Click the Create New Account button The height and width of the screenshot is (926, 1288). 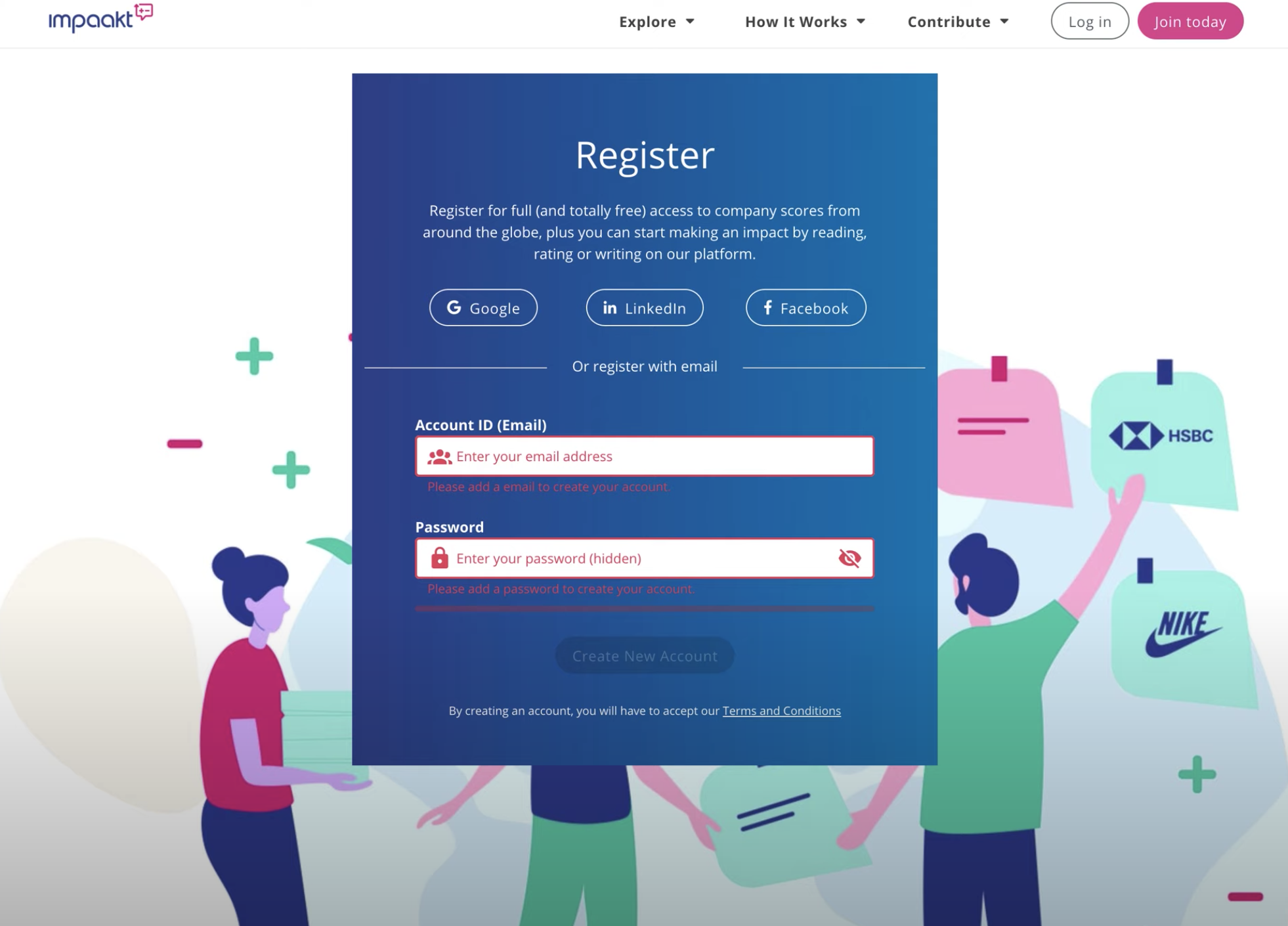(x=644, y=655)
